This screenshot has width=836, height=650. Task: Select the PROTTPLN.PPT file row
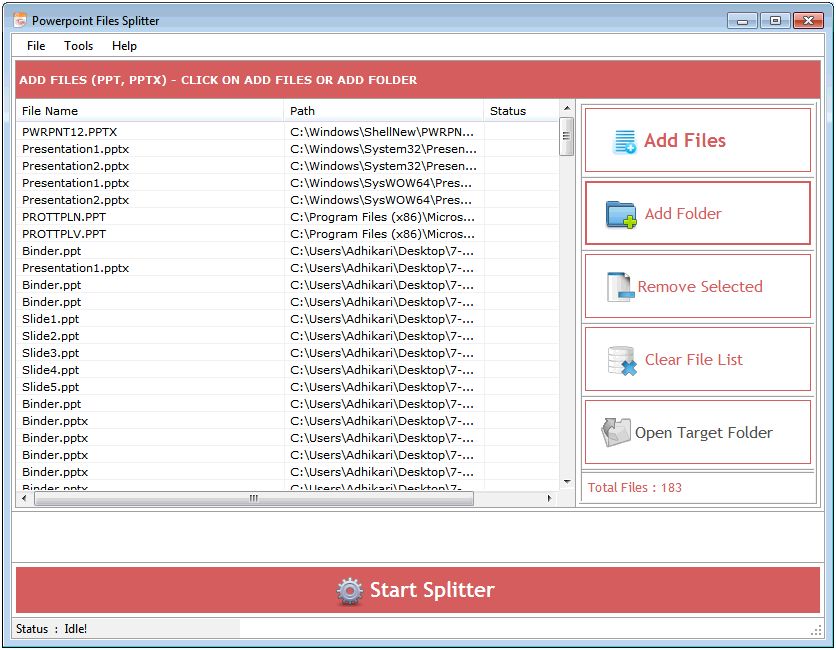[288, 217]
